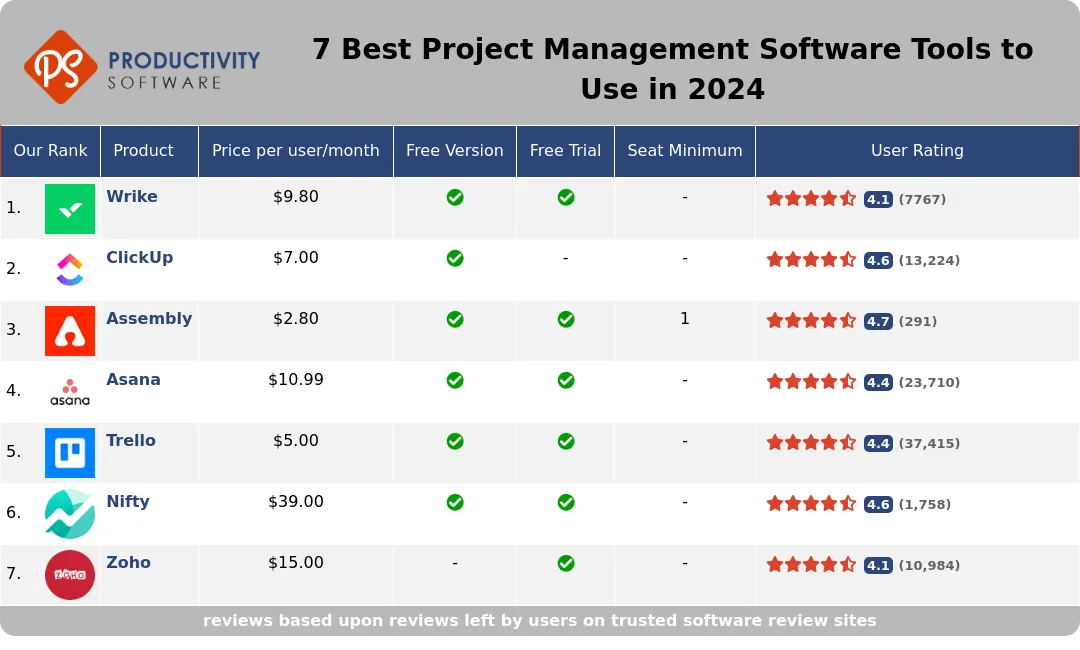Image resolution: width=1080 pixels, height=650 pixels.
Task: Click Wrike's Free Version checkmark
Action: tap(455, 198)
